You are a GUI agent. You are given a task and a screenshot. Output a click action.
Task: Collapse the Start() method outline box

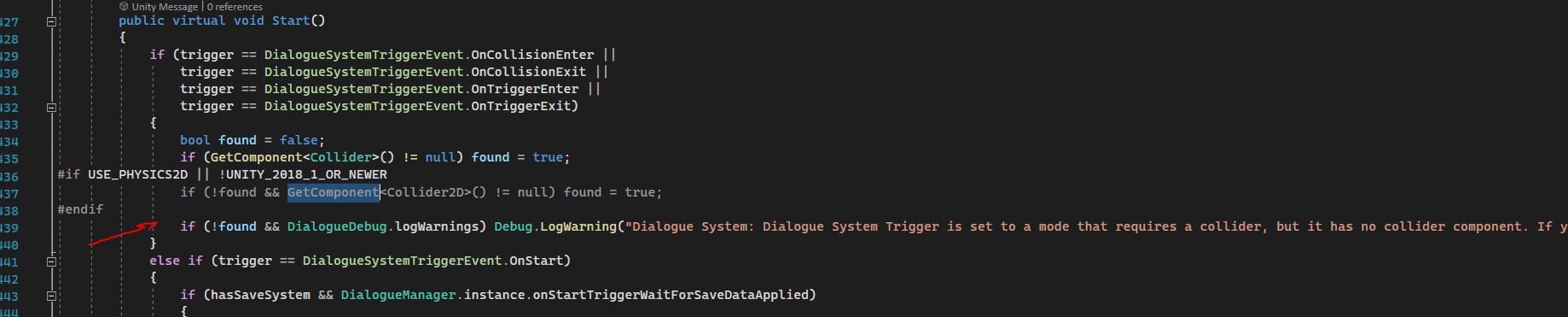click(51, 22)
